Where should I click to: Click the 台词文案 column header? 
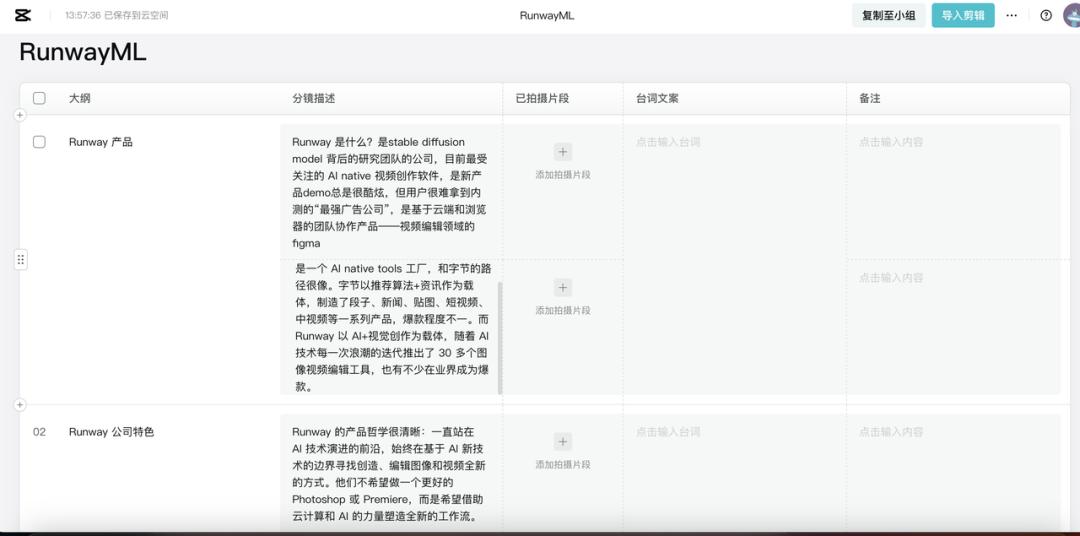(x=657, y=99)
